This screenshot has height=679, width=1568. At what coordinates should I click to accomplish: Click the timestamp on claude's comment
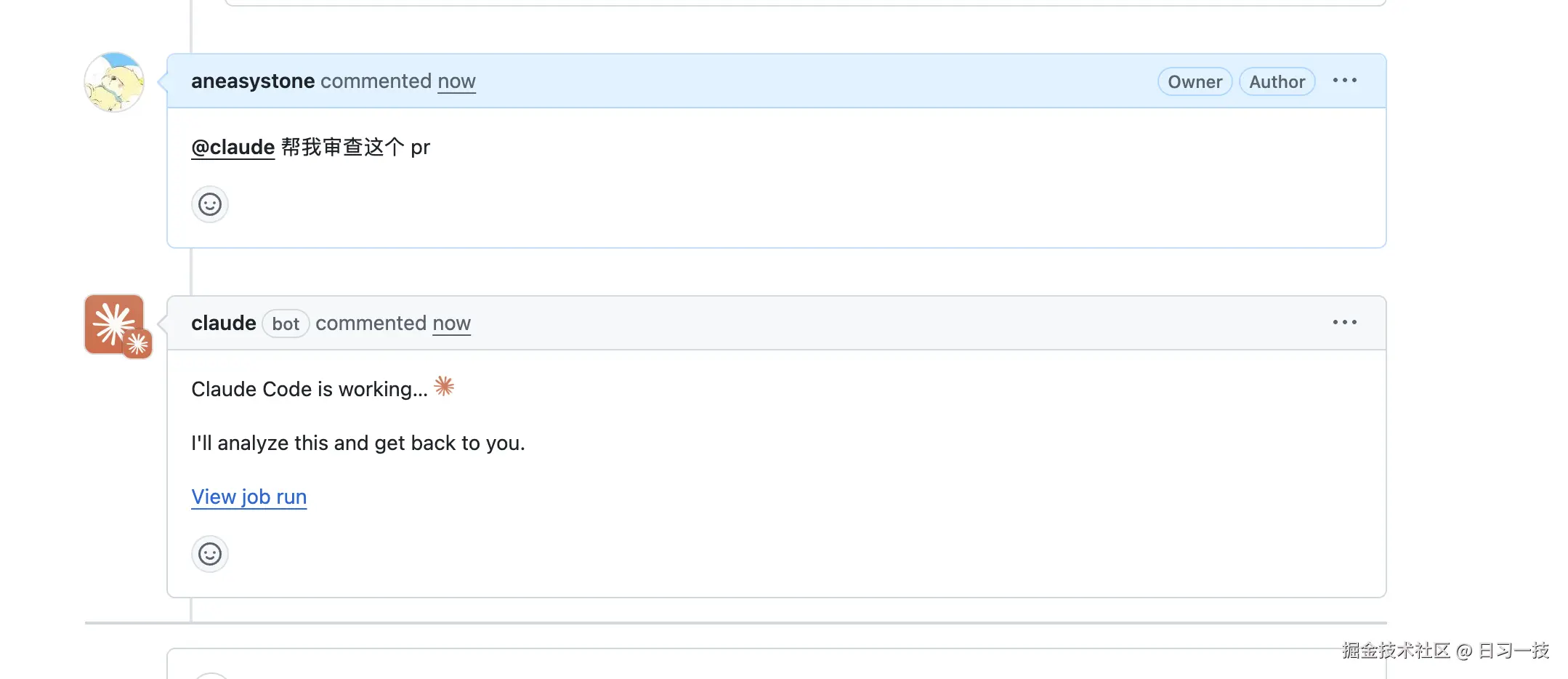[x=451, y=323]
